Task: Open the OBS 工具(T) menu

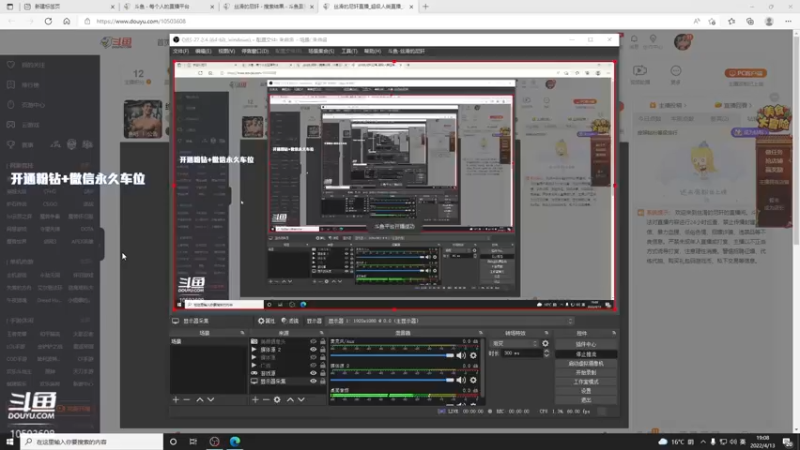Action: (349, 51)
